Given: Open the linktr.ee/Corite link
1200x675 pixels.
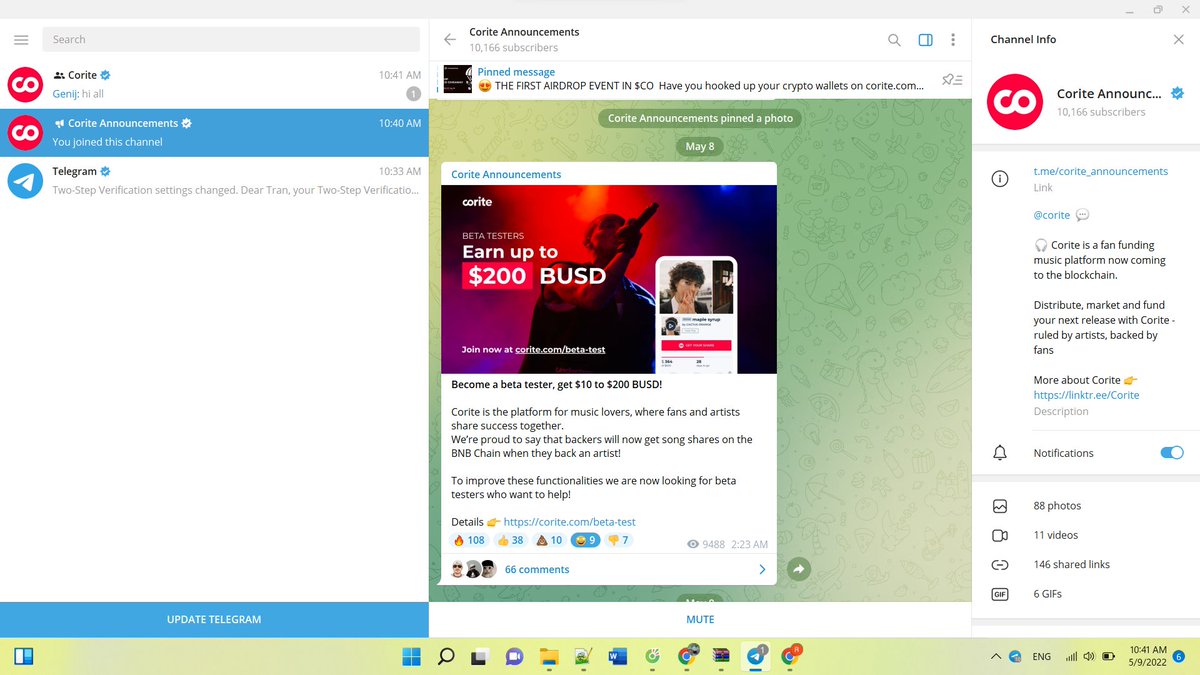Looking at the screenshot, I should point(1086,395).
